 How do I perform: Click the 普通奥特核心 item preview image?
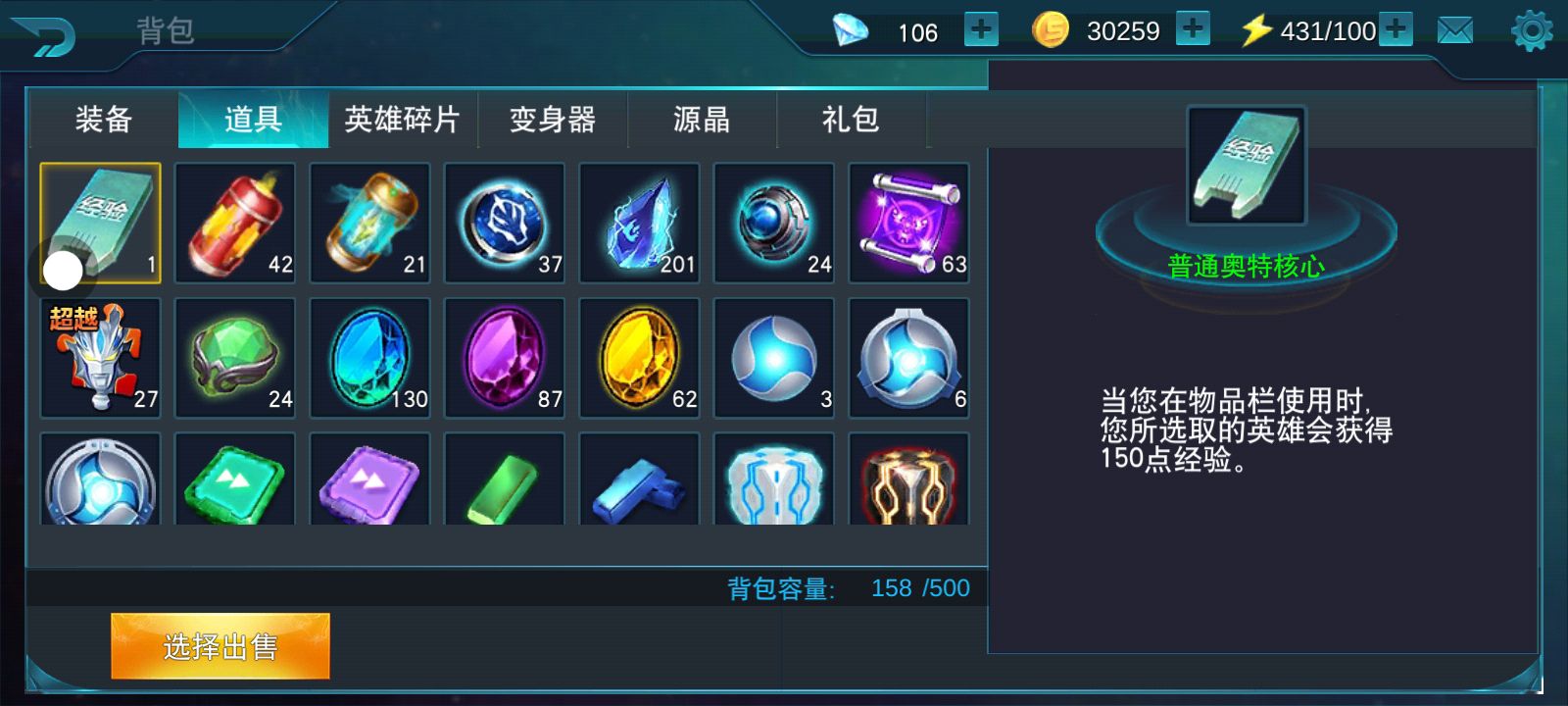(1247, 165)
